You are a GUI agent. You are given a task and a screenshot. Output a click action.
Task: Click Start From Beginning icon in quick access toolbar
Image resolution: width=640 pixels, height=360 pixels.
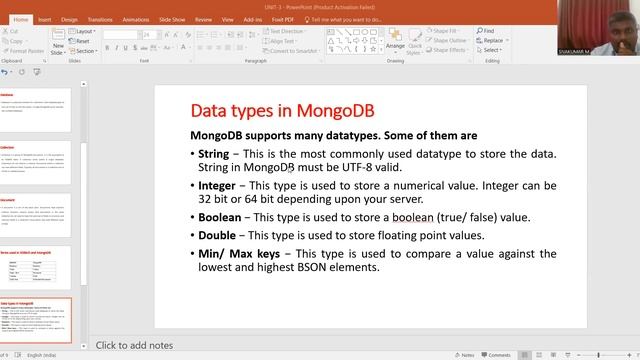coord(37,72)
